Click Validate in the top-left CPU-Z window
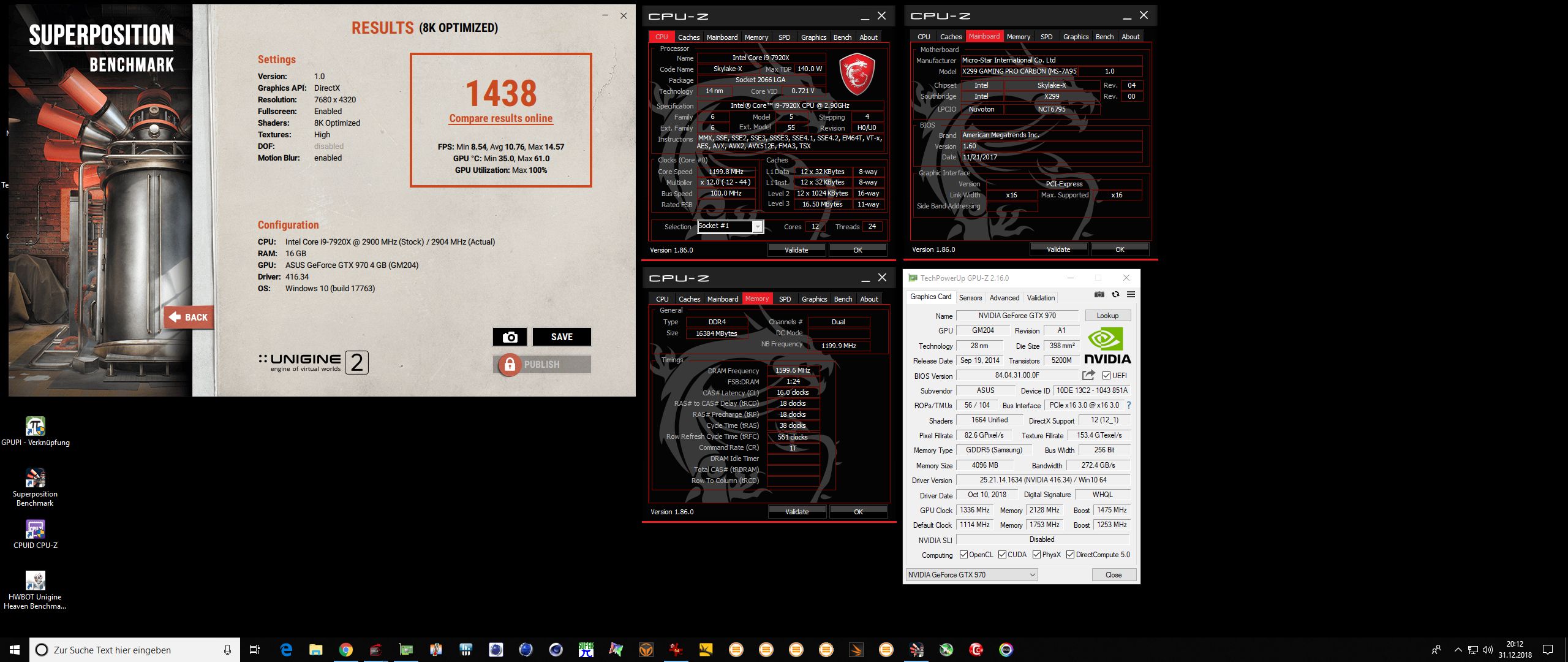This screenshot has height=662, width=1568. pyautogui.click(x=796, y=250)
